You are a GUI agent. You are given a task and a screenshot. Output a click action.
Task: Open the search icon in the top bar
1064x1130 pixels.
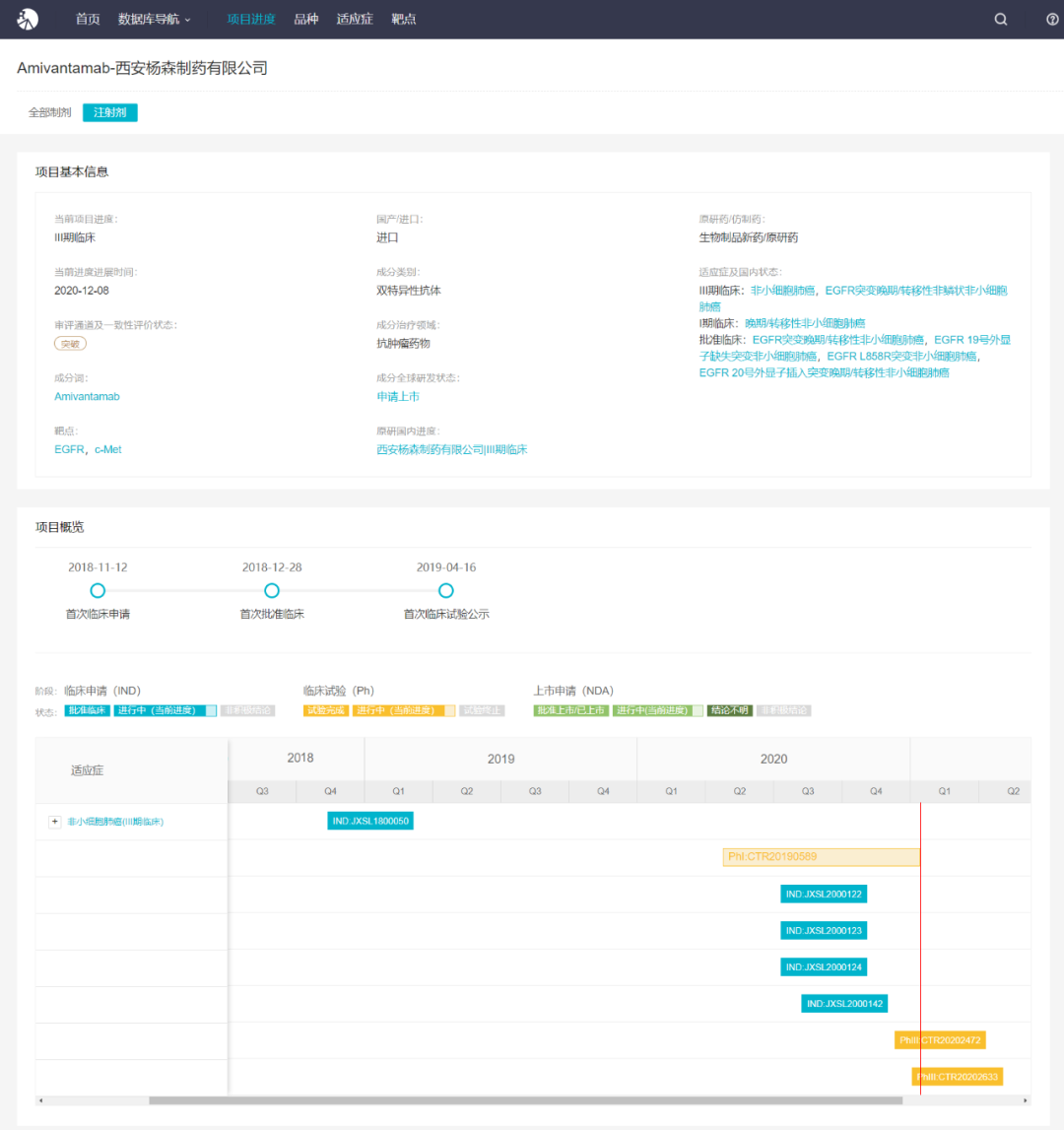1001,20
